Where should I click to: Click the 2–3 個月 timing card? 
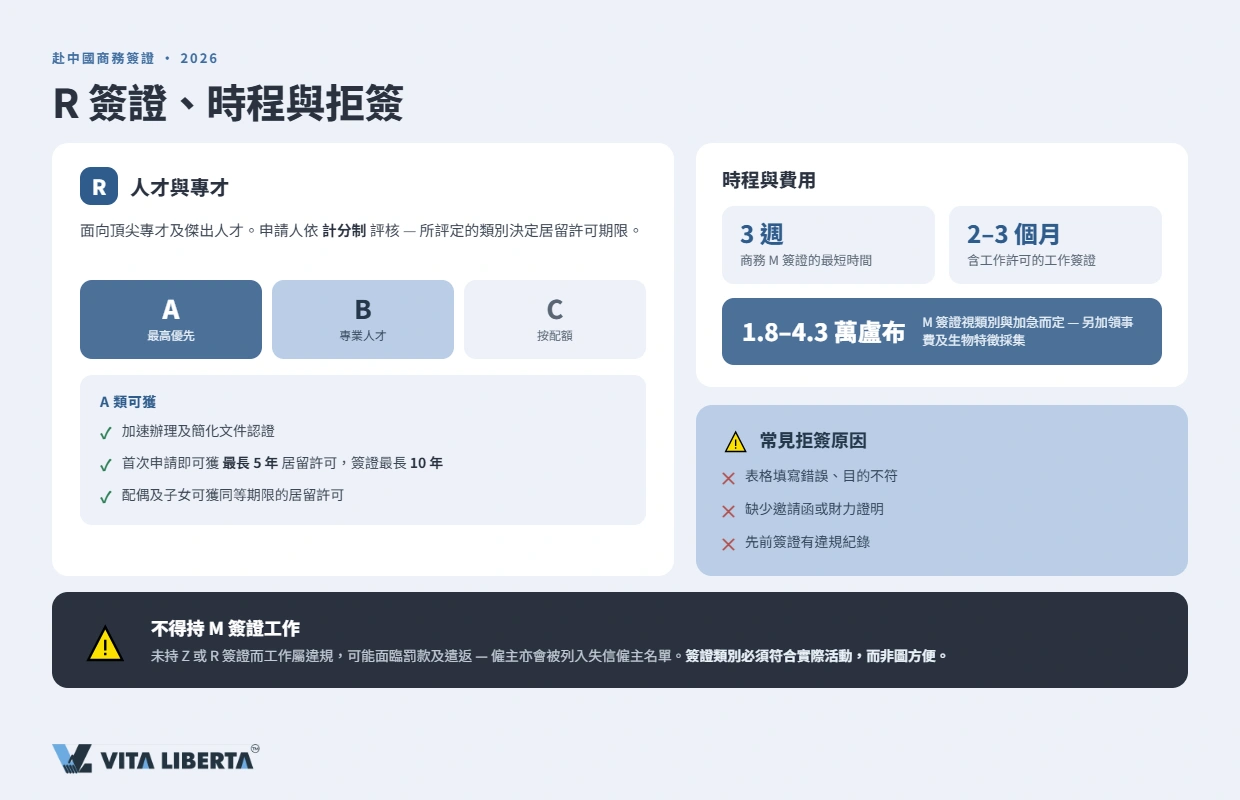pyautogui.click(x=1055, y=245)
